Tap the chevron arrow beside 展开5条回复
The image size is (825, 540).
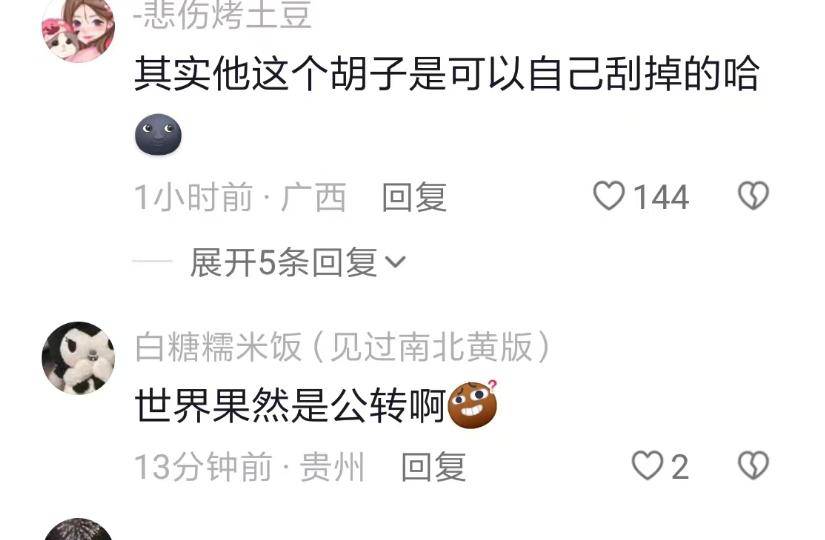(x=395, y=262)
